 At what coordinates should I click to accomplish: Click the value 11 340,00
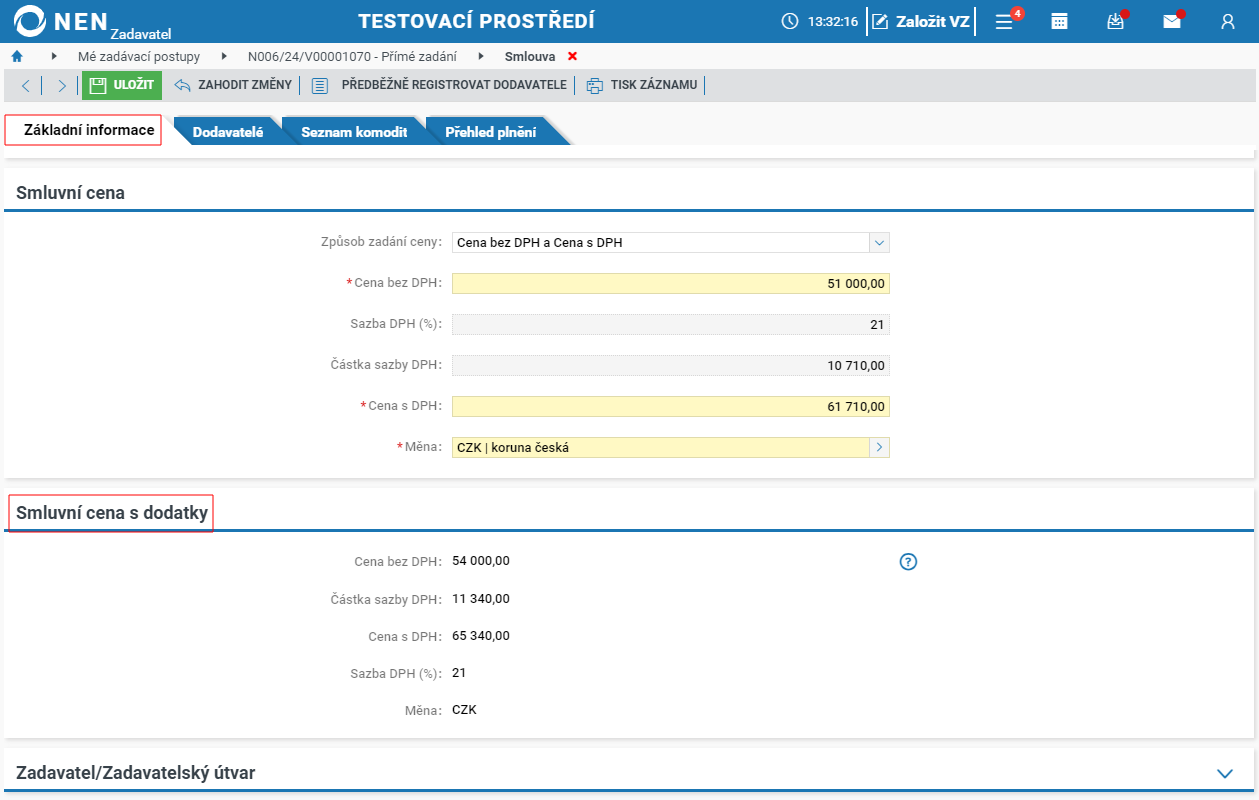point(481,599)
